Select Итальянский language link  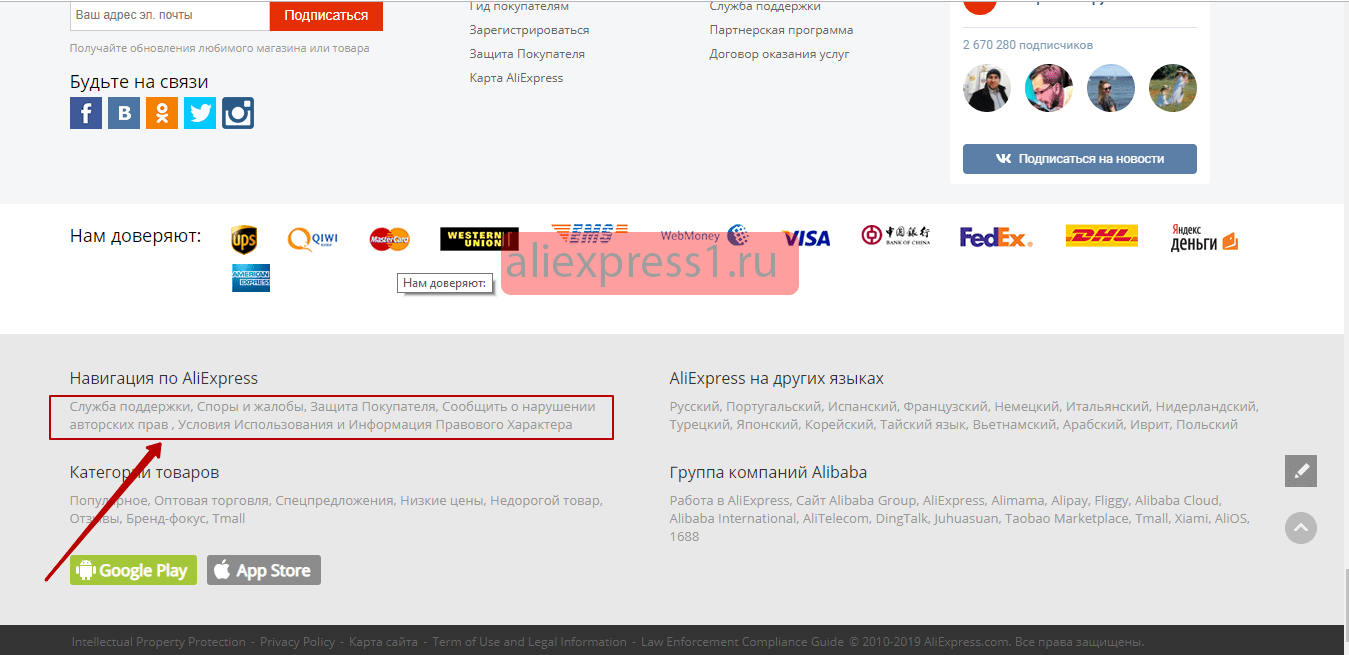(1107, 406)
